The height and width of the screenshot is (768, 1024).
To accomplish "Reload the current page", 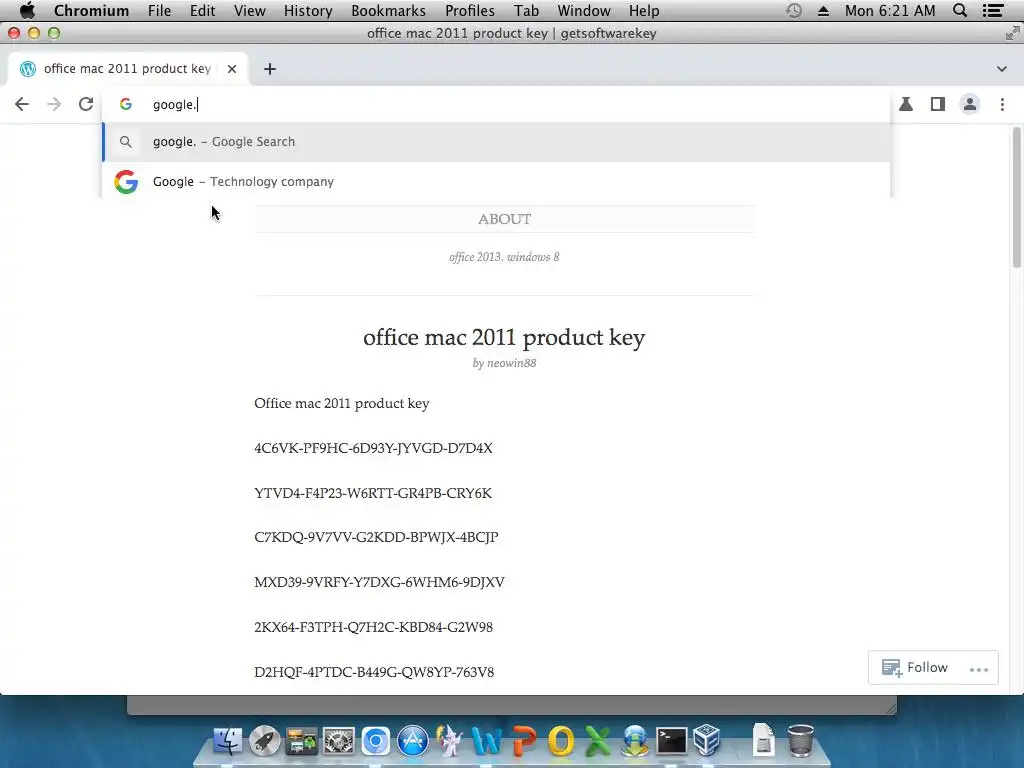I will (x=86, y=104).
